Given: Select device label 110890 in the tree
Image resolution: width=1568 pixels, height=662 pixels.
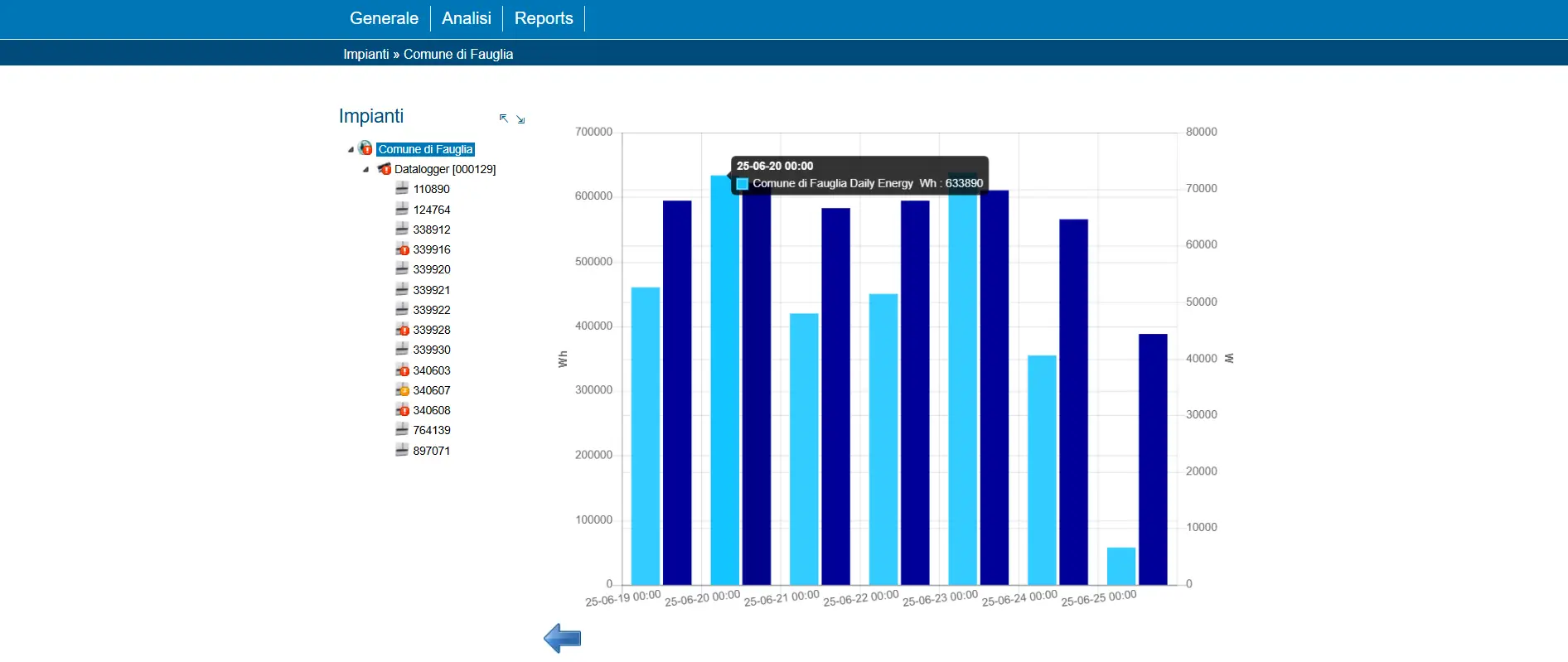Looking at the screenshot, I should 432,189.
